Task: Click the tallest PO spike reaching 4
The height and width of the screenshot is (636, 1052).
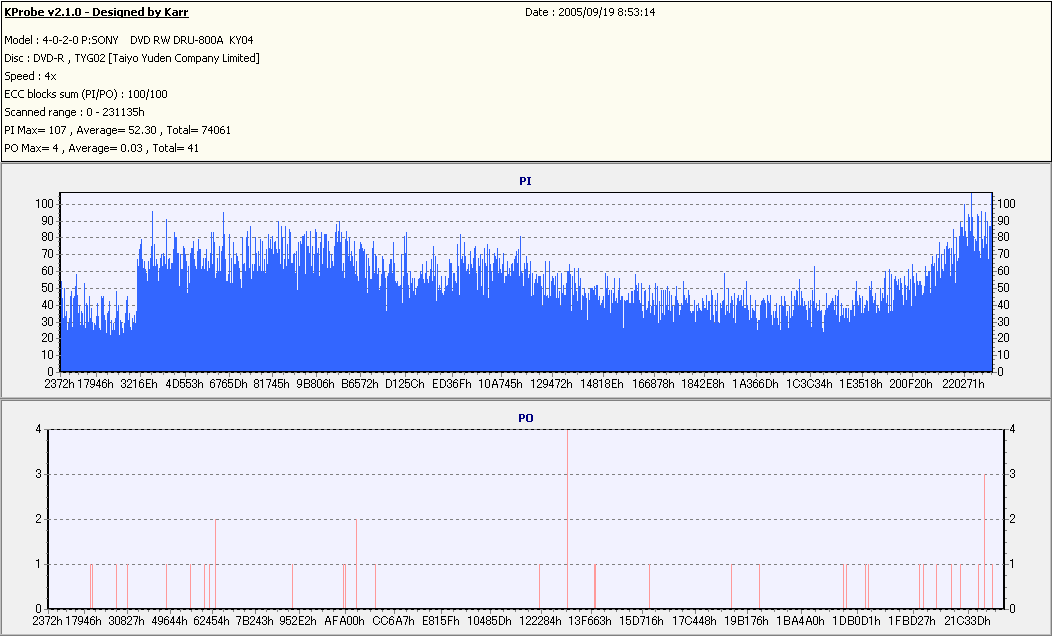Action: [568, 519]
